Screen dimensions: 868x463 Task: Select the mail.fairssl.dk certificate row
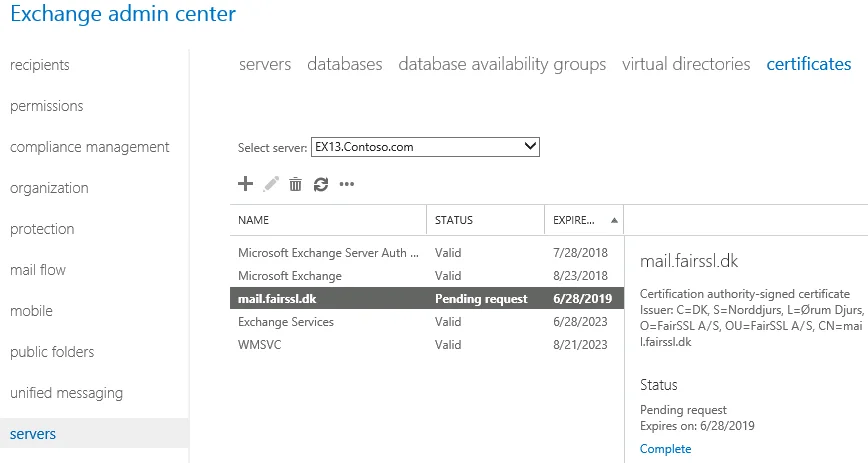coord(427,299)
